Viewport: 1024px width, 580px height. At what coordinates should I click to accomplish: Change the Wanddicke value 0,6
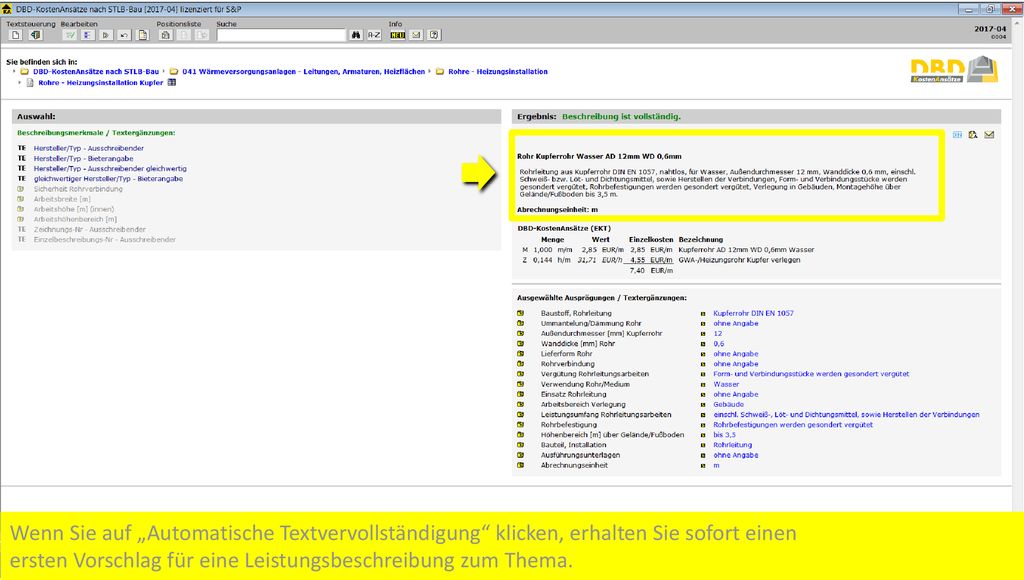coord(718,344)
